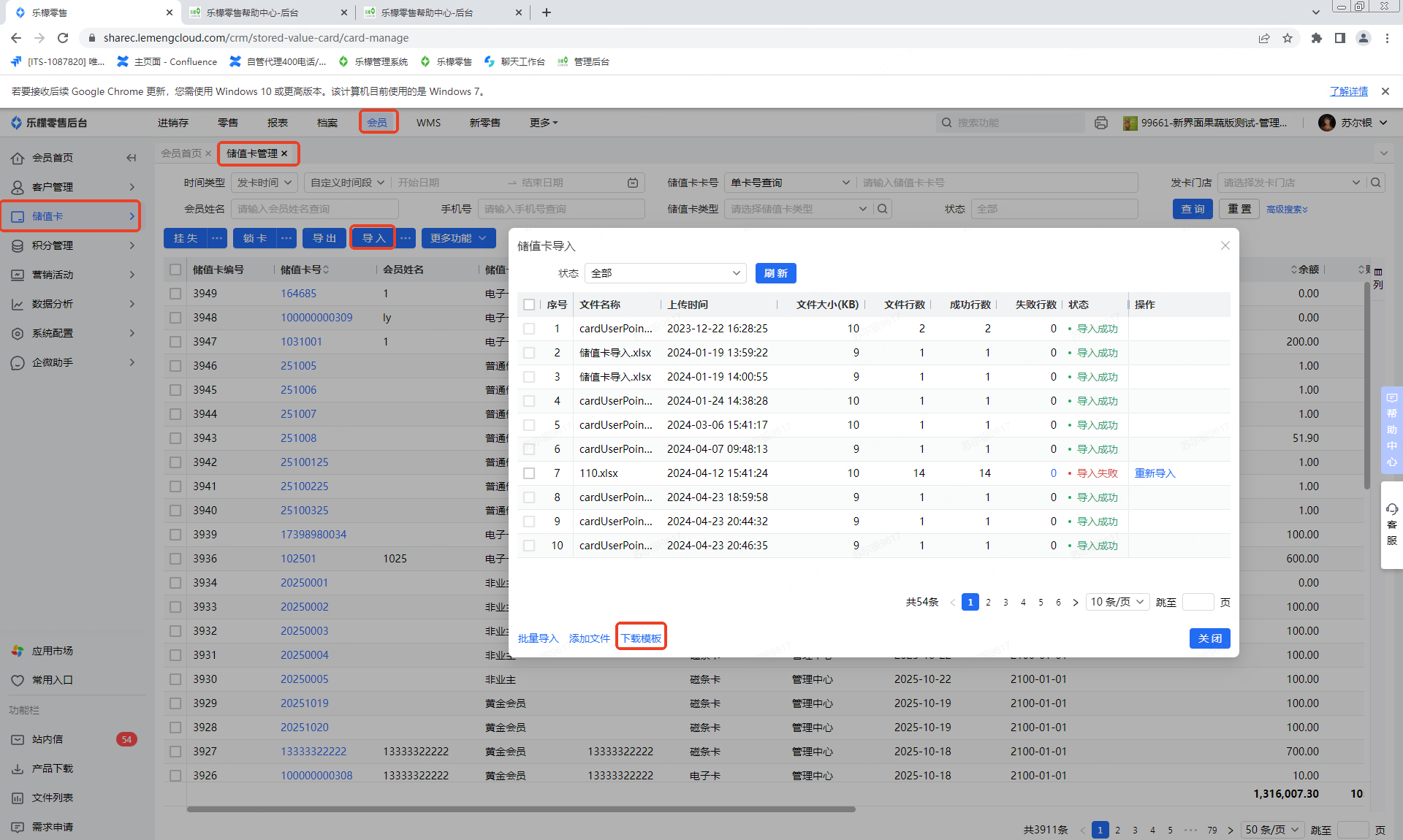This screenshot has height=840, width=1403.
Task: Click the printer icon in top bar
Action: (1101, 123)
